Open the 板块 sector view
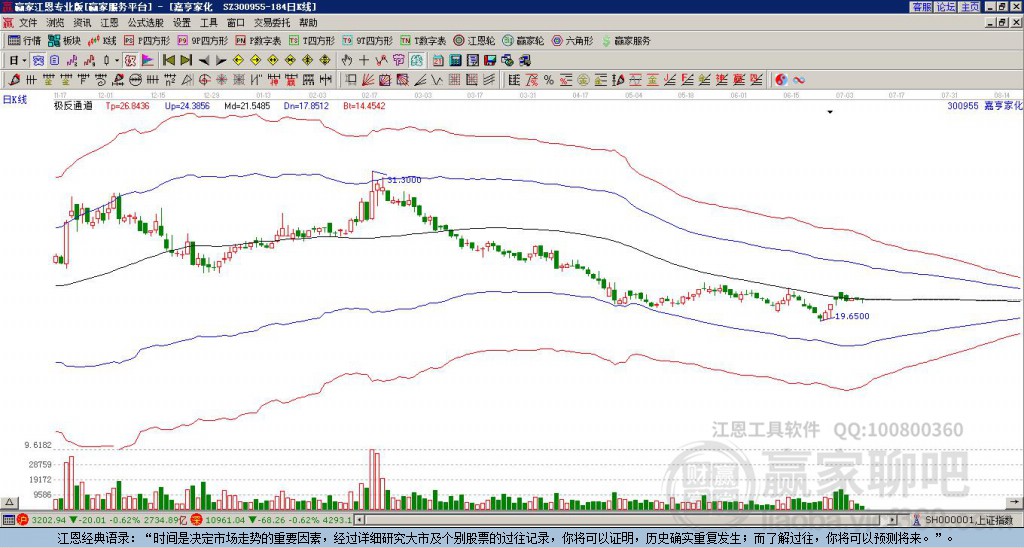 (x=65, y=40)
